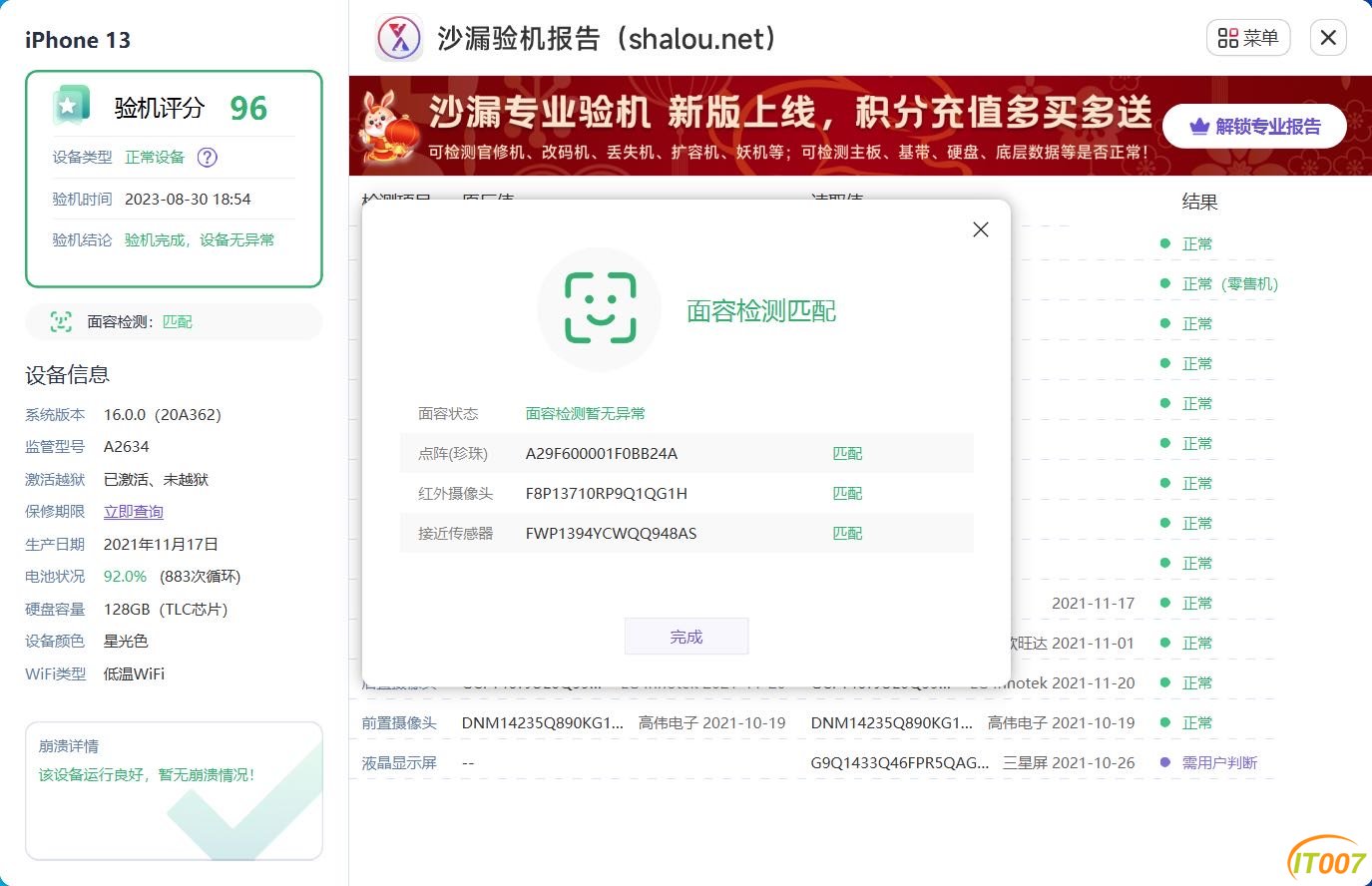Viewport: 1372px width, 886px height.
Task: Click the 激活越狱 value 已激活、未越狱
Action: (156, 480)
